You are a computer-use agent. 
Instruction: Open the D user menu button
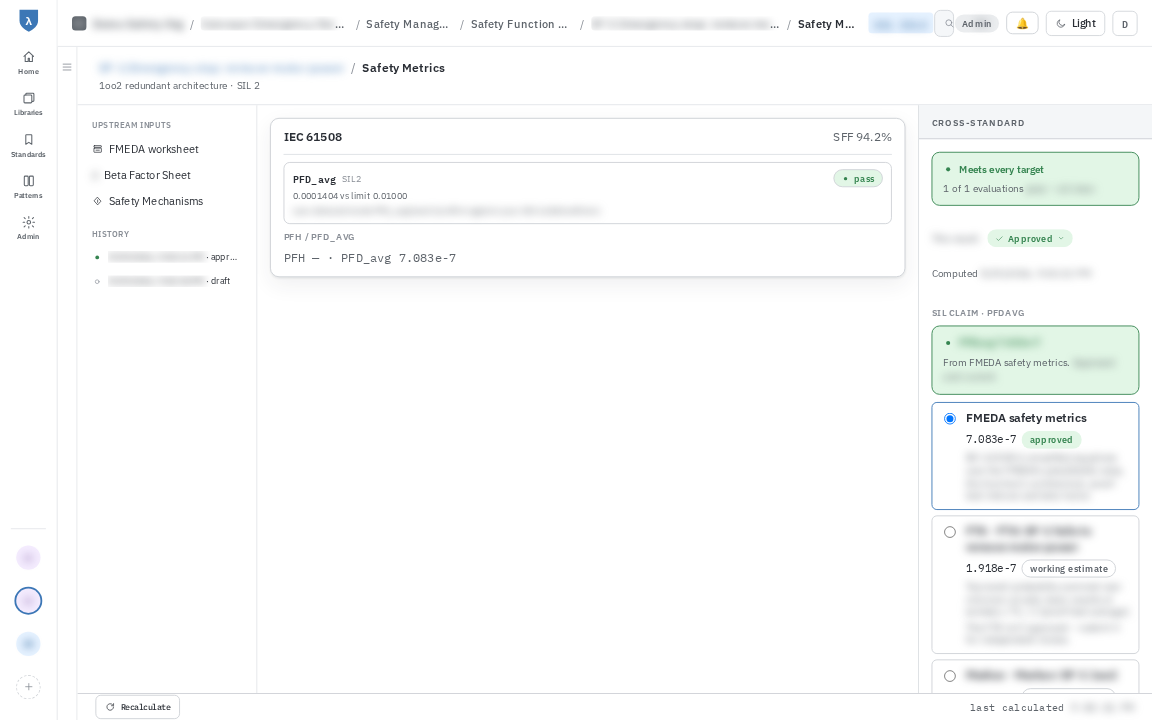click(x=1125, y=24)
